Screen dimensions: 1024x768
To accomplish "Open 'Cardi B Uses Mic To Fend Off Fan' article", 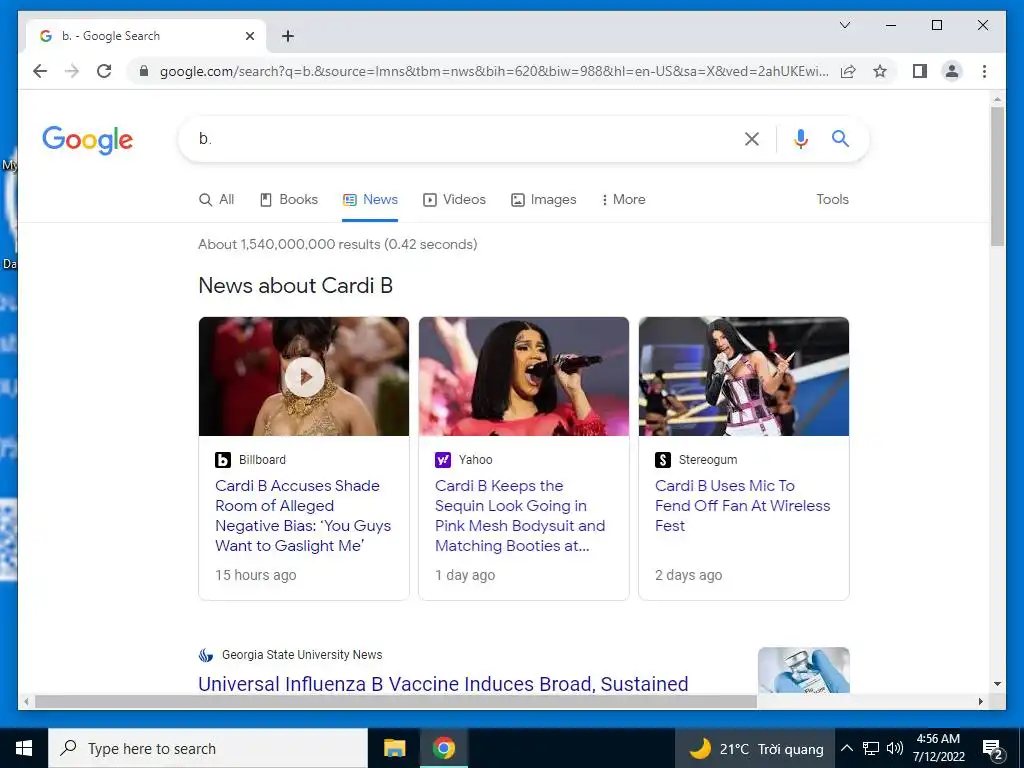I will click(x=743, y=505).
